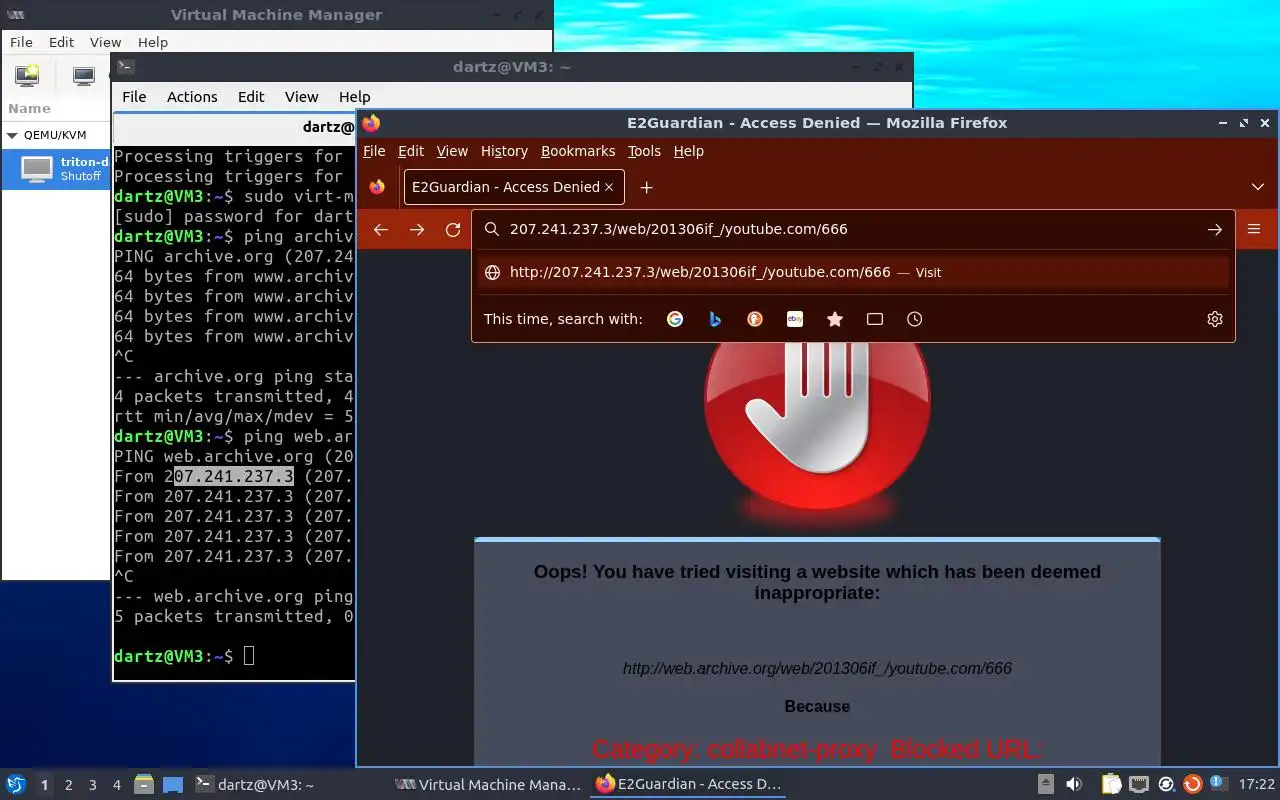Open Actions menu in the terminal window
Viewport: 1280px width, 800px height.
click(x=192, y=97)
